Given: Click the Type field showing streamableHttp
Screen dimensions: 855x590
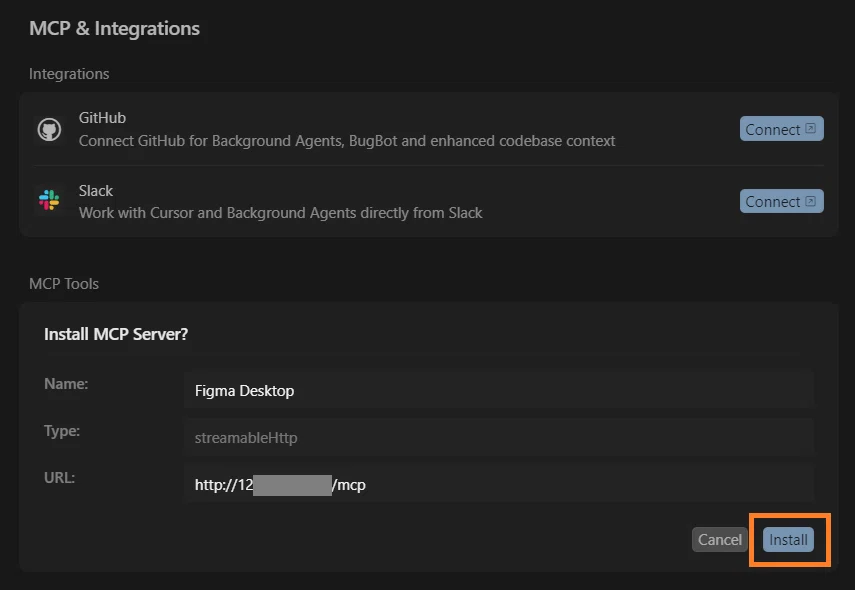Looking at the screenshot, I should point(498,437).
